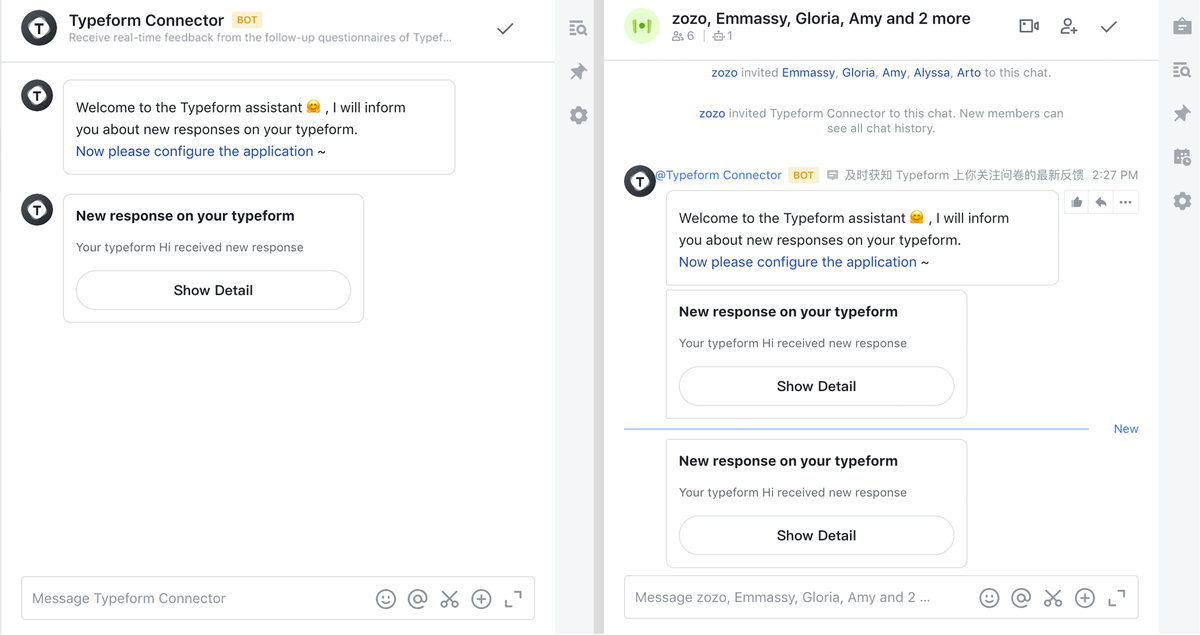The image size is (1200, 635).
Task: Click the thumbs-up reaction icon on message
Action: [x=1077, y=202]
